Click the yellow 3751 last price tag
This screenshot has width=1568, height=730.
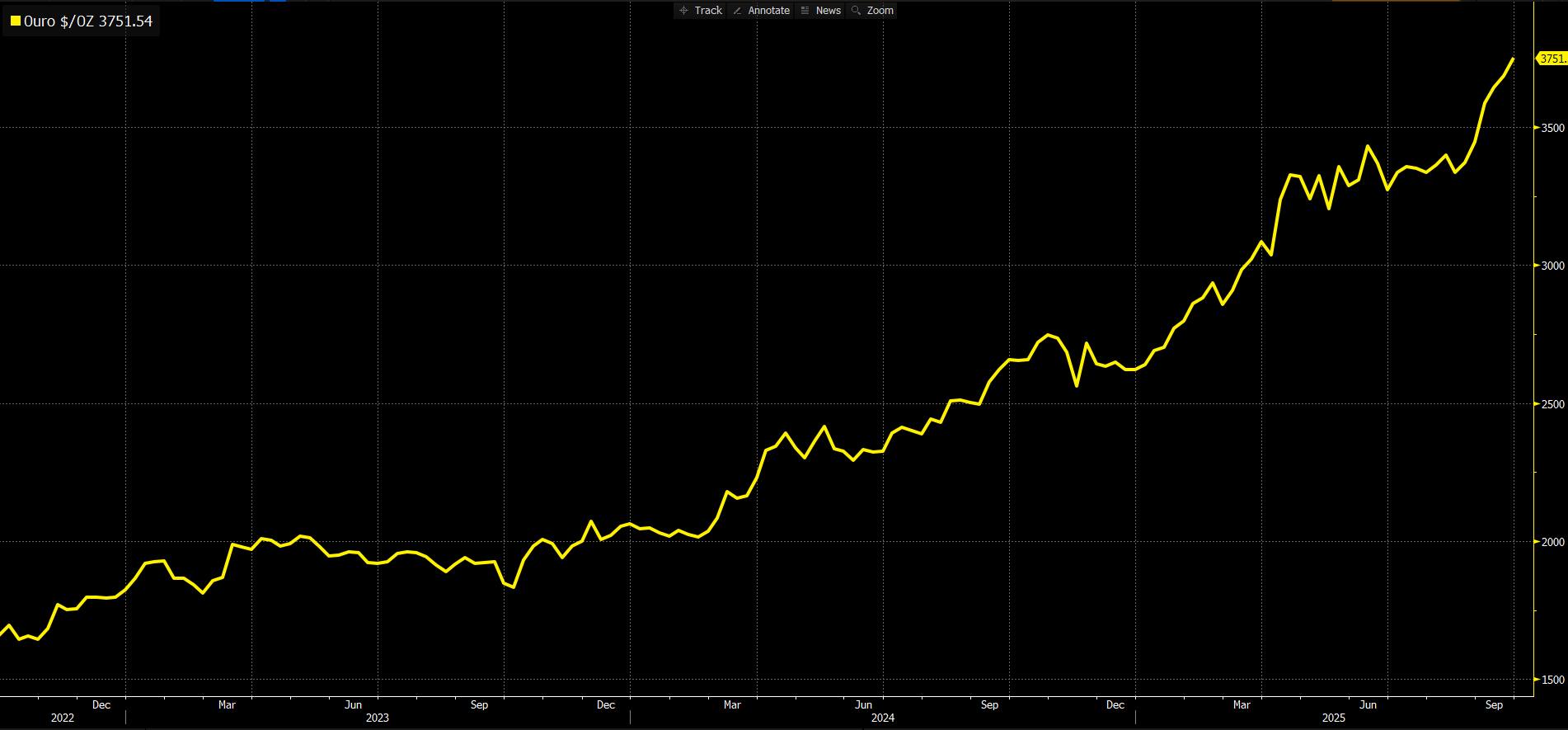[x=1552, y=59]
